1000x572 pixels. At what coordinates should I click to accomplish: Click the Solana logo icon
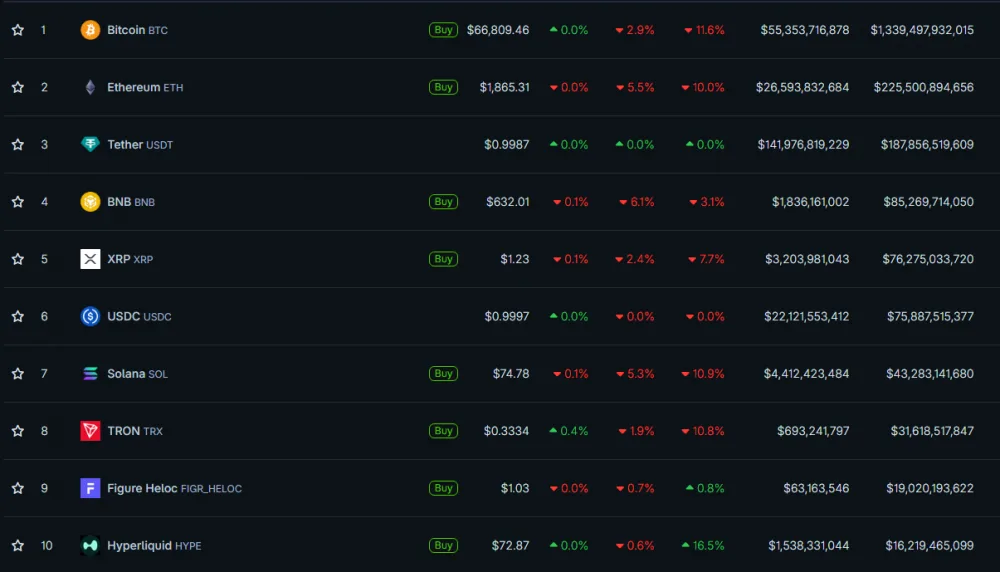pyautogui.click(x=90, y=374)
